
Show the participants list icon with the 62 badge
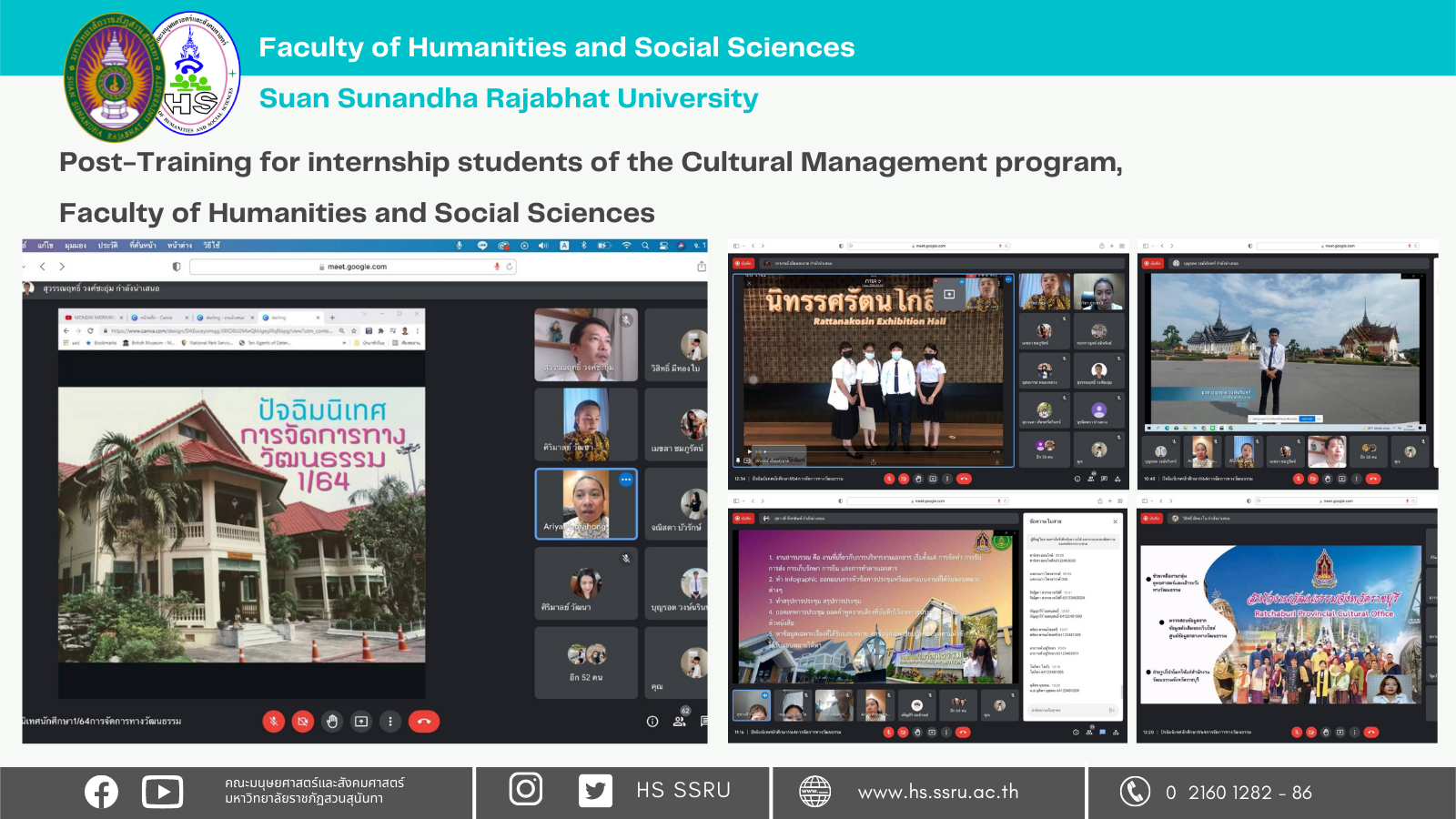tap(680, 721)
